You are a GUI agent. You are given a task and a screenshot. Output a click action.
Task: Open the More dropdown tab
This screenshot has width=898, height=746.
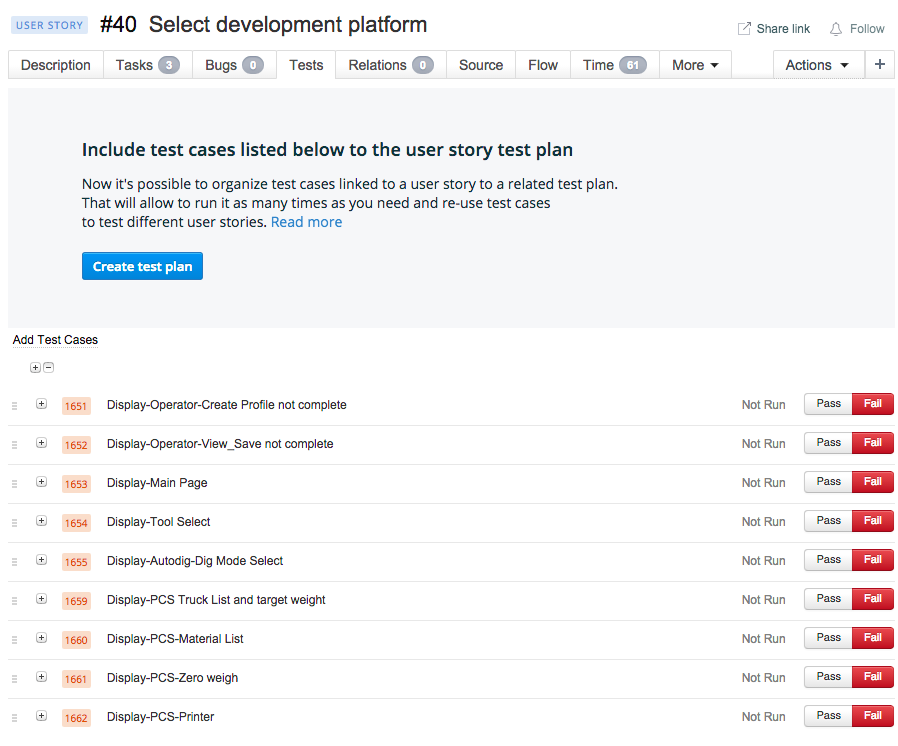[x=695, y=65]
